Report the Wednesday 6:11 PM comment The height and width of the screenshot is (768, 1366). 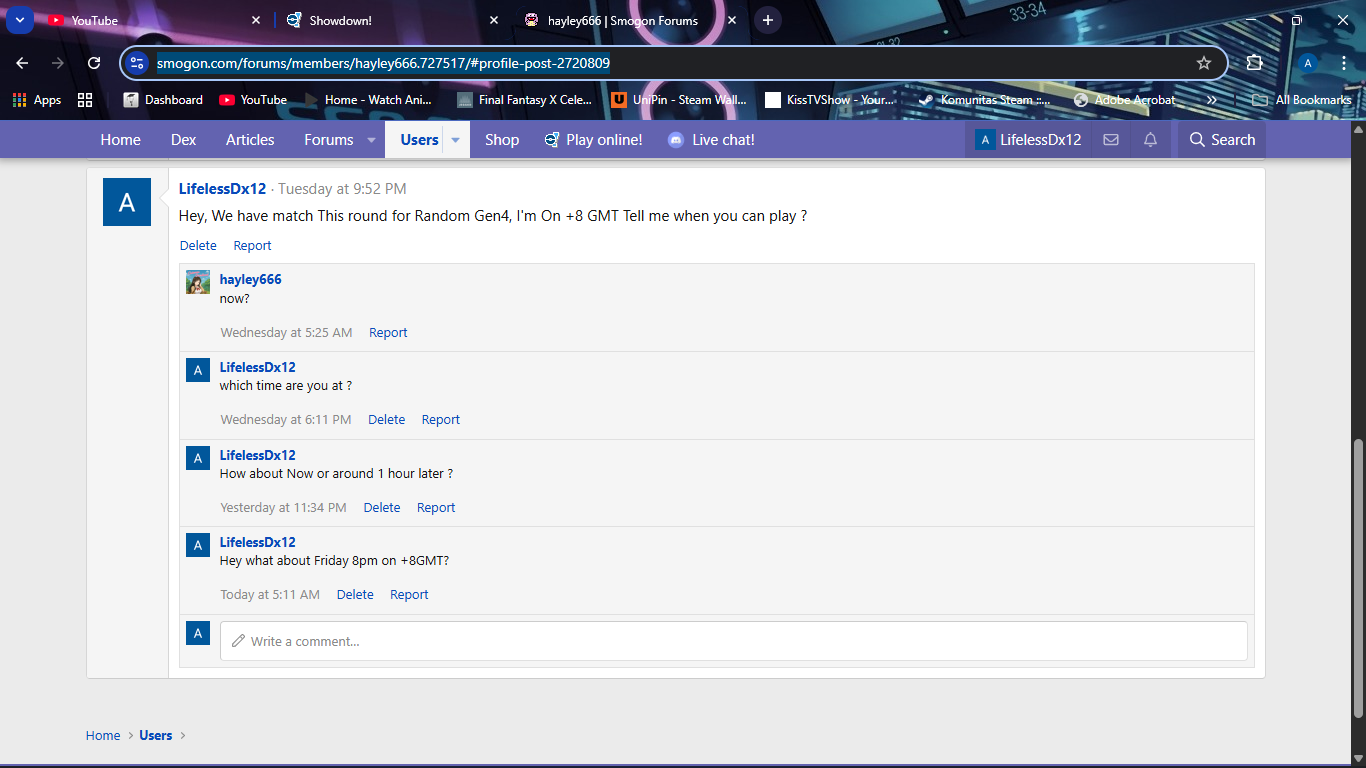tap(441, 420)
